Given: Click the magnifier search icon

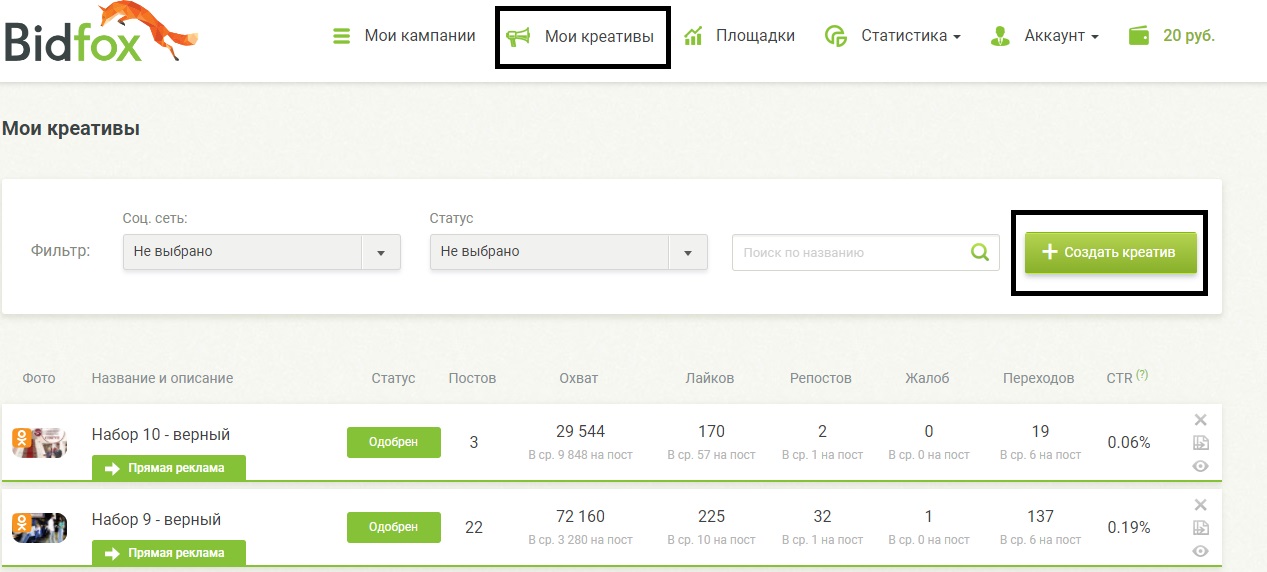Looking at the screenshot, I should tap(981, 252).
